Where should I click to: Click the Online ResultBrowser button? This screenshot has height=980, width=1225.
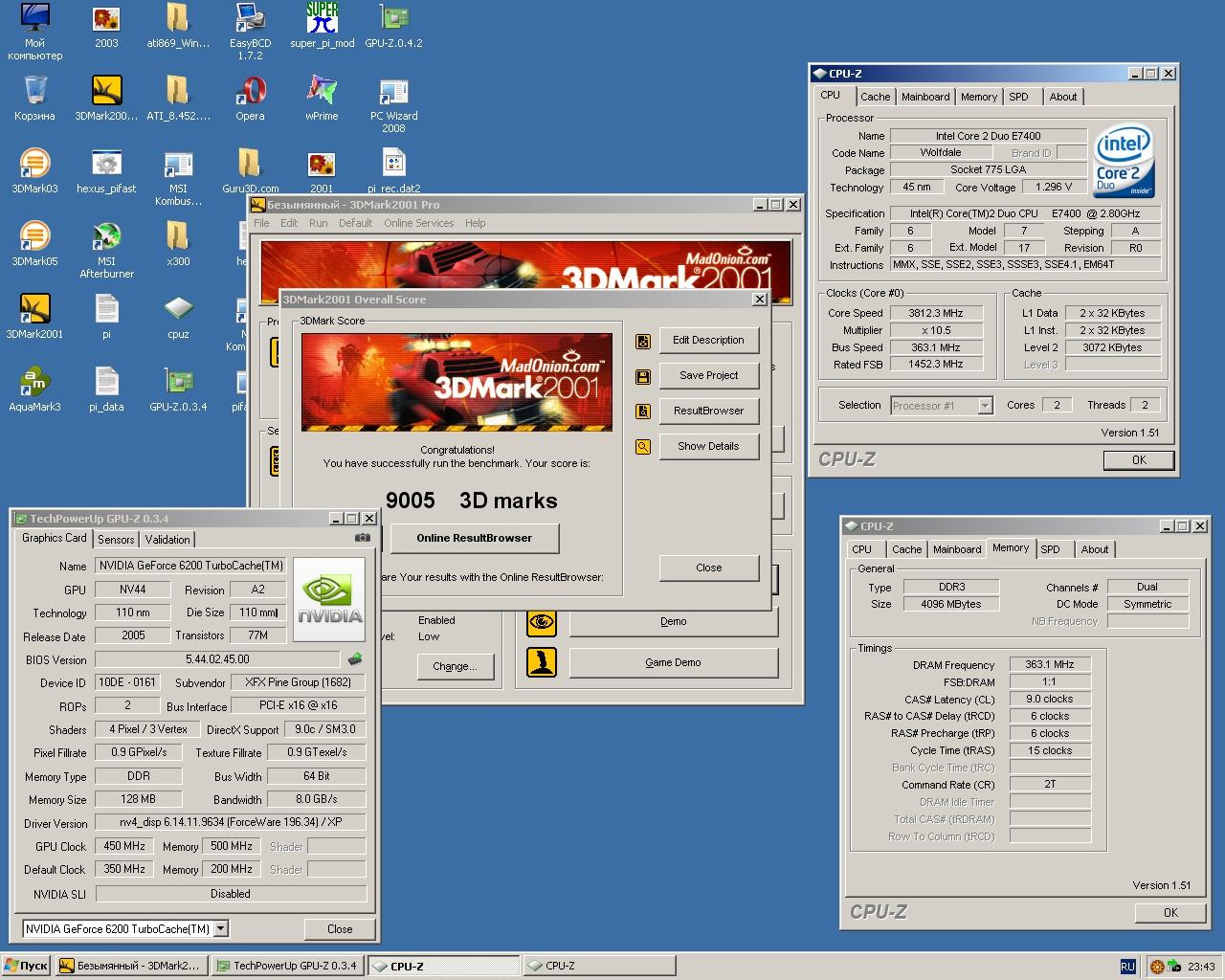pos(474,538)
